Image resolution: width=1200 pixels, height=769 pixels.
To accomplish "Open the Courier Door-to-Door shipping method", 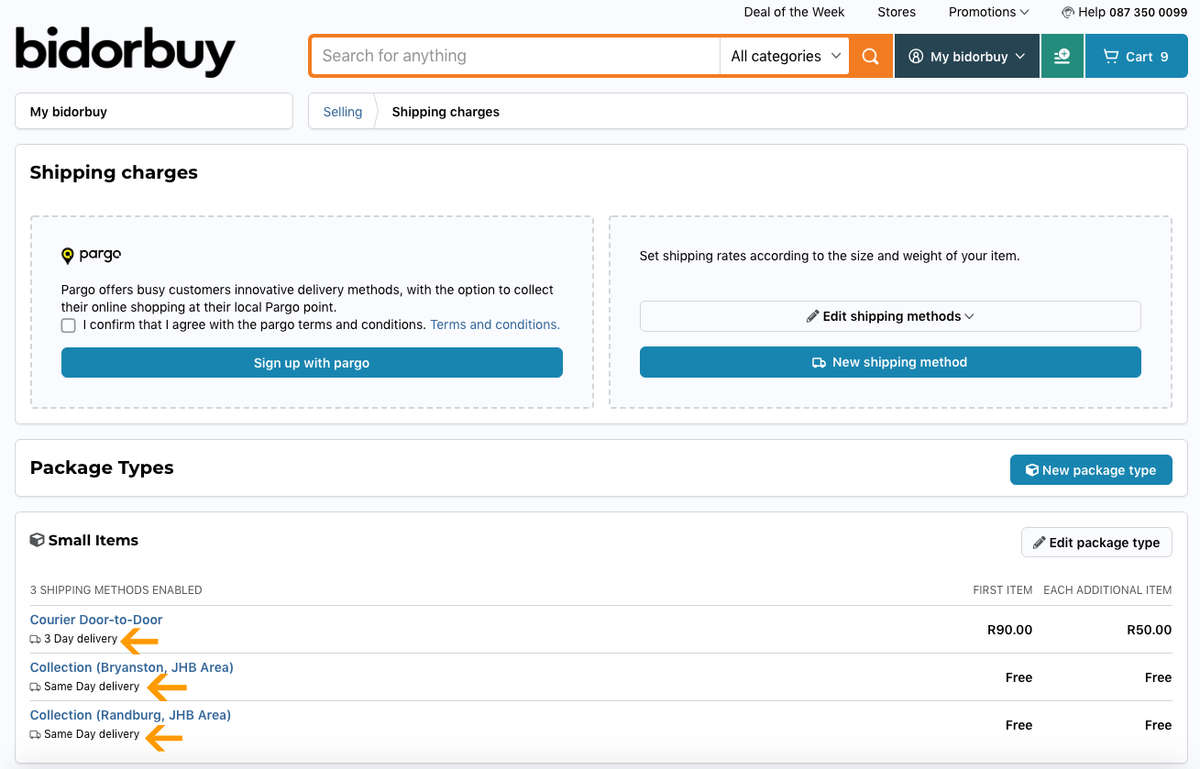I will 96,620.
